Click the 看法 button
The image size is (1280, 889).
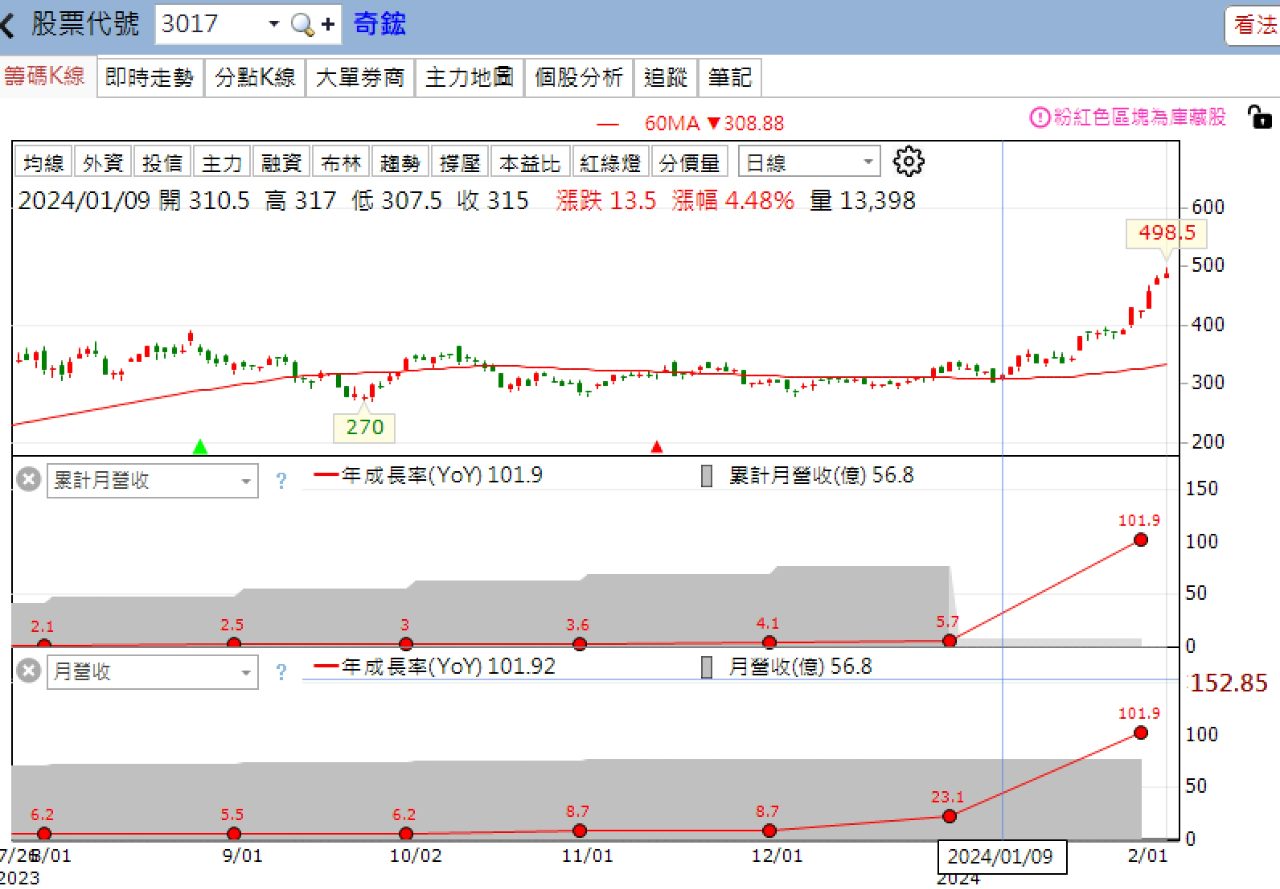point(1254,25)
